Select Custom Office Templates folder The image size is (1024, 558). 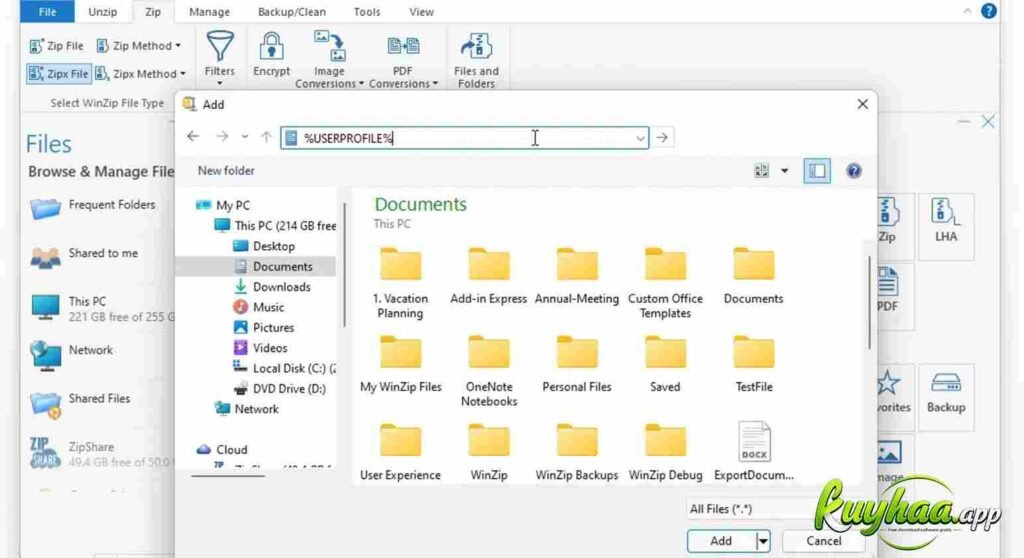point(665,283)
